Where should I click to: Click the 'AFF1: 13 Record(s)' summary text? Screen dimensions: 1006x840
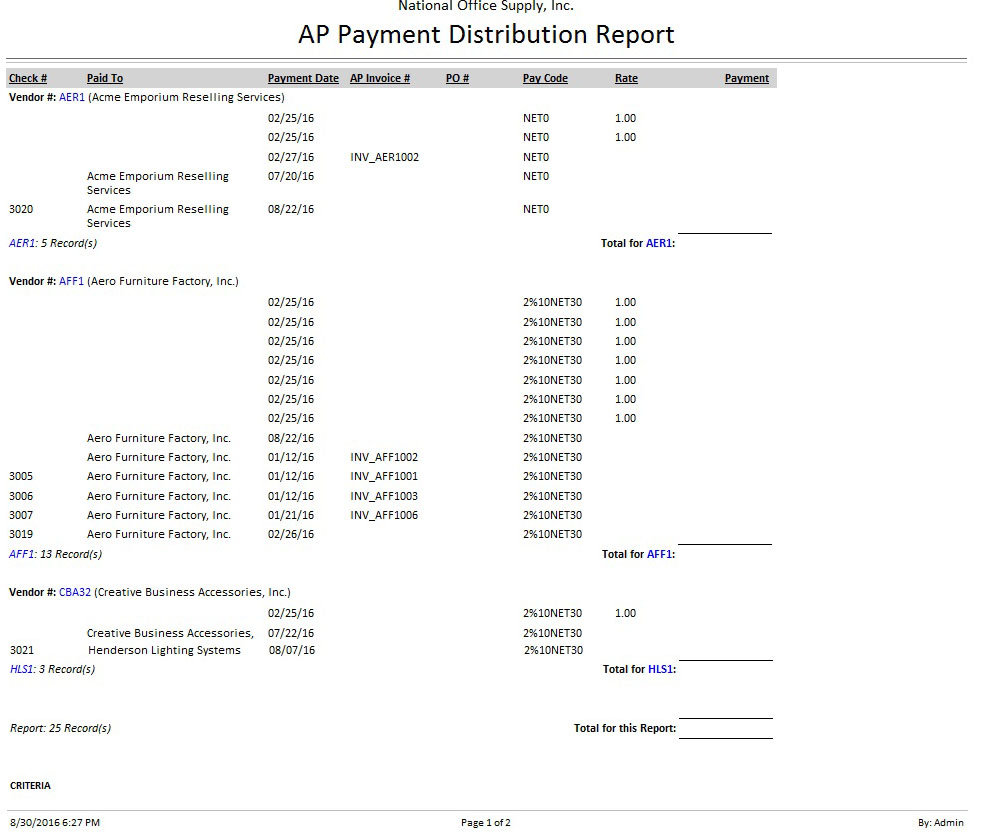click(55, 555)
